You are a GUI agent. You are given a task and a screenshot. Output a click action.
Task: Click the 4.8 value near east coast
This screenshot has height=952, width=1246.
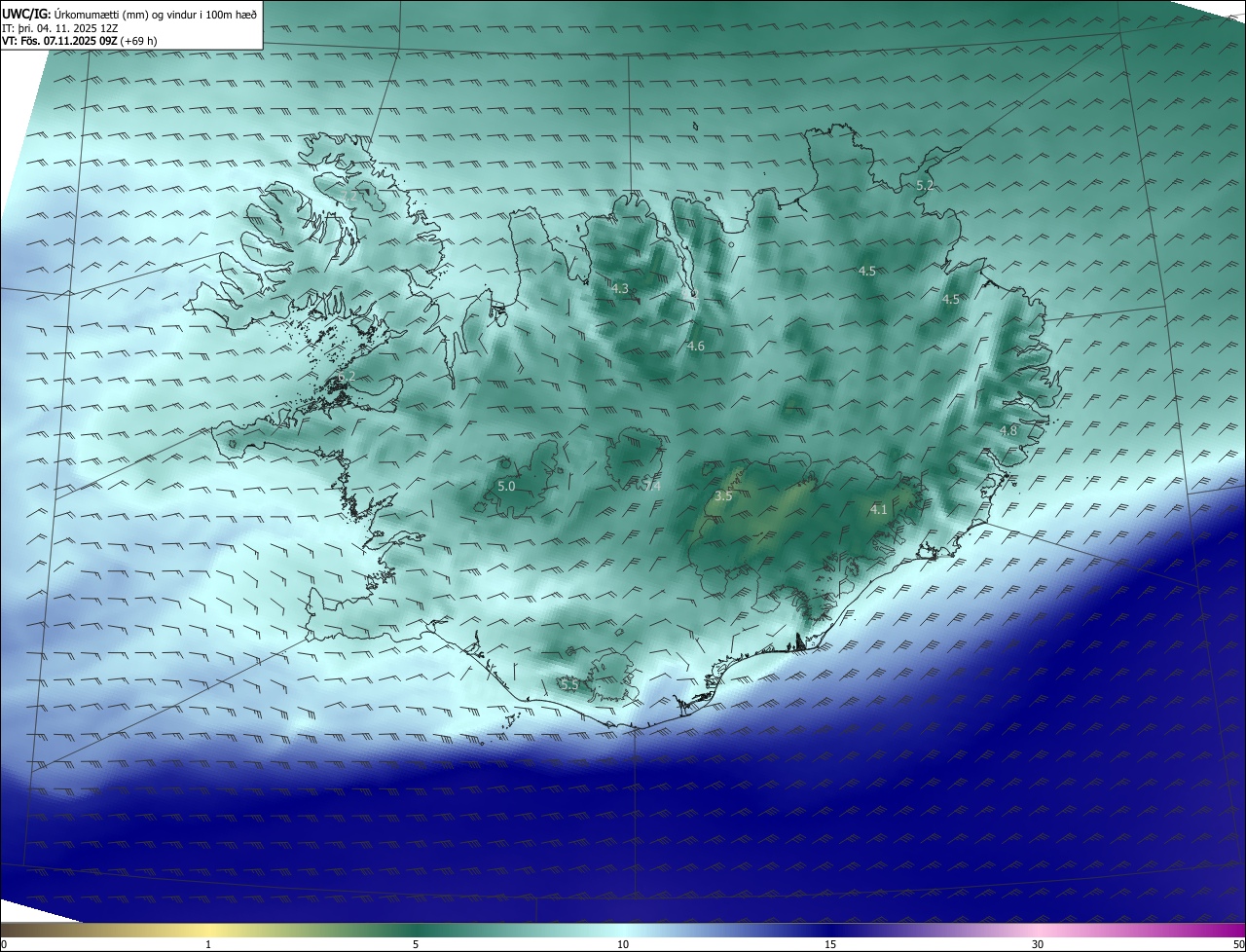1008,430
